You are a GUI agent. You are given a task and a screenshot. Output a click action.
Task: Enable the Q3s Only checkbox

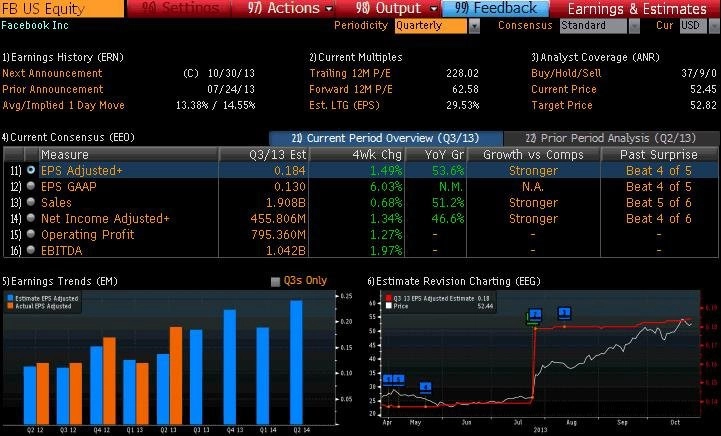(276, 281)
